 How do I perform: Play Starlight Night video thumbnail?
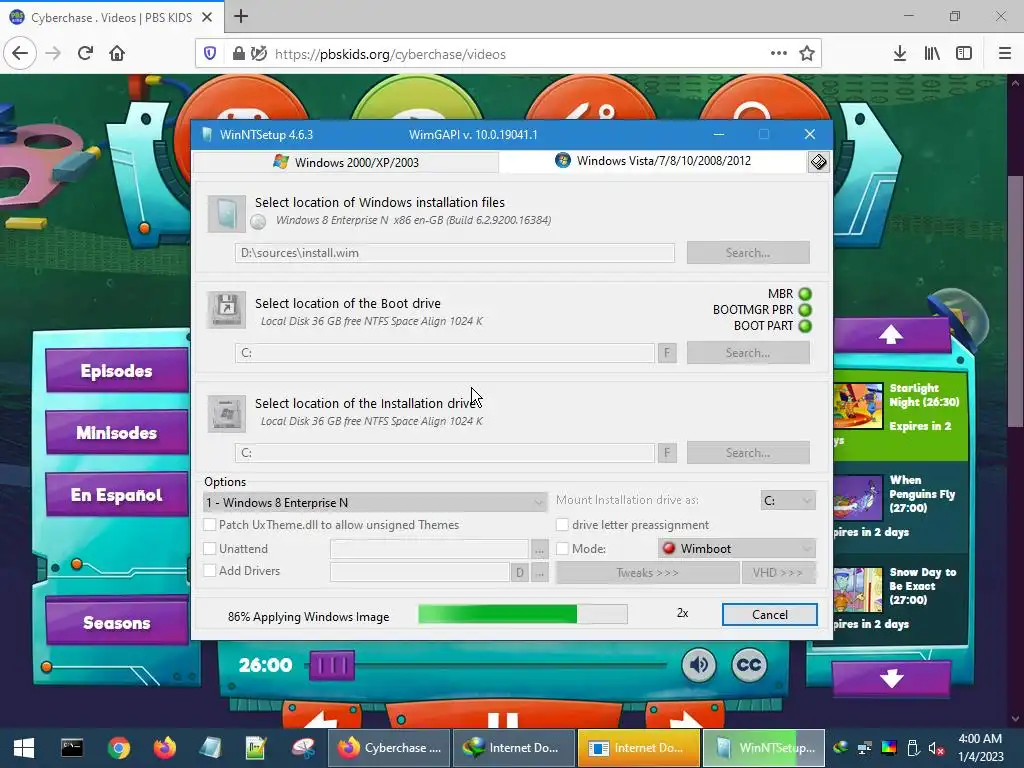click(857, 406)
